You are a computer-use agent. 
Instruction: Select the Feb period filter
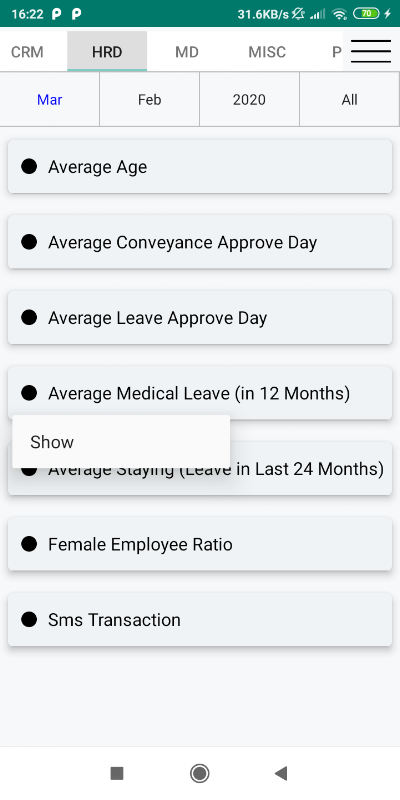pos(149,99)
